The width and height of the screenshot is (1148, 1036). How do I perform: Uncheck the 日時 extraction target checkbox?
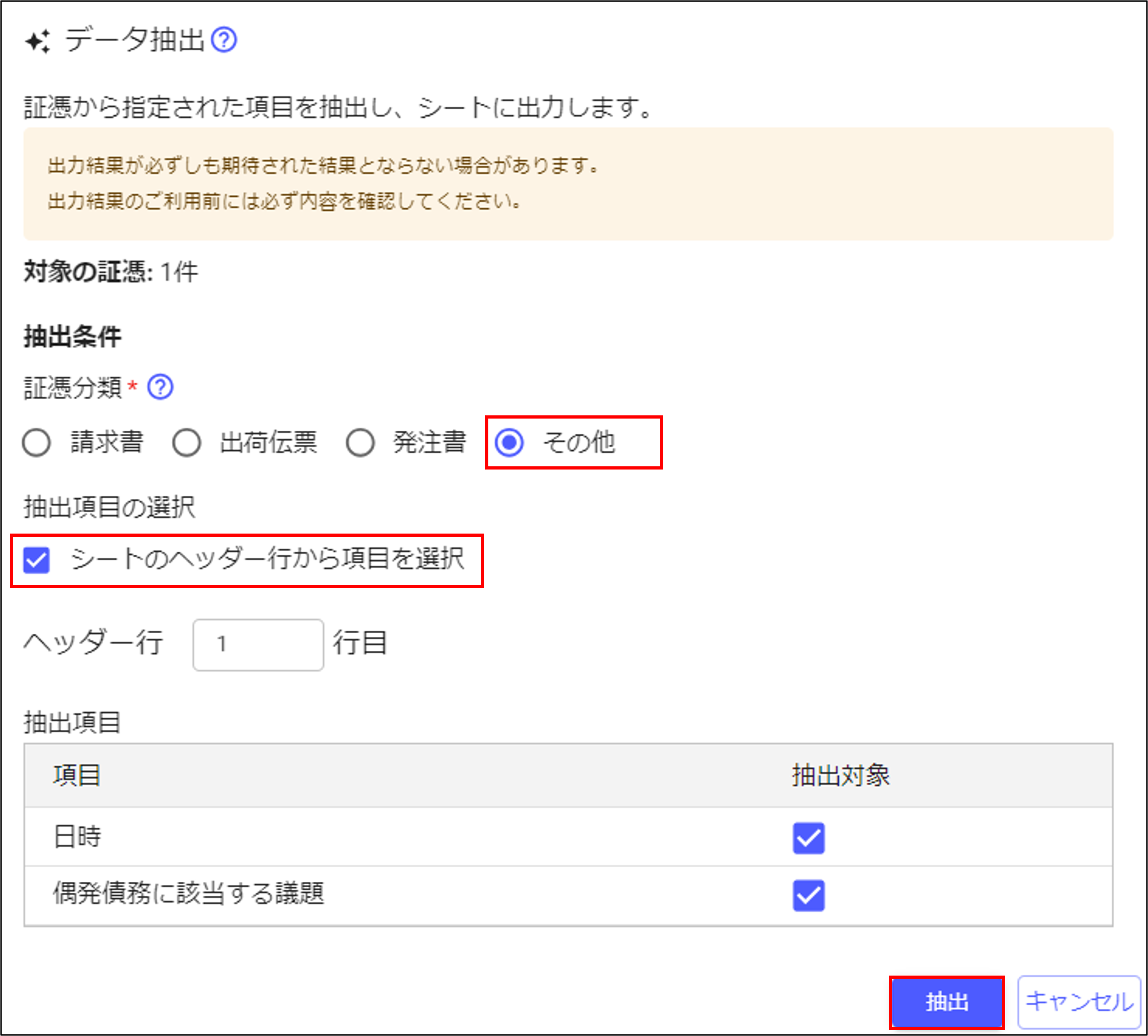click(x=808, y=838)
